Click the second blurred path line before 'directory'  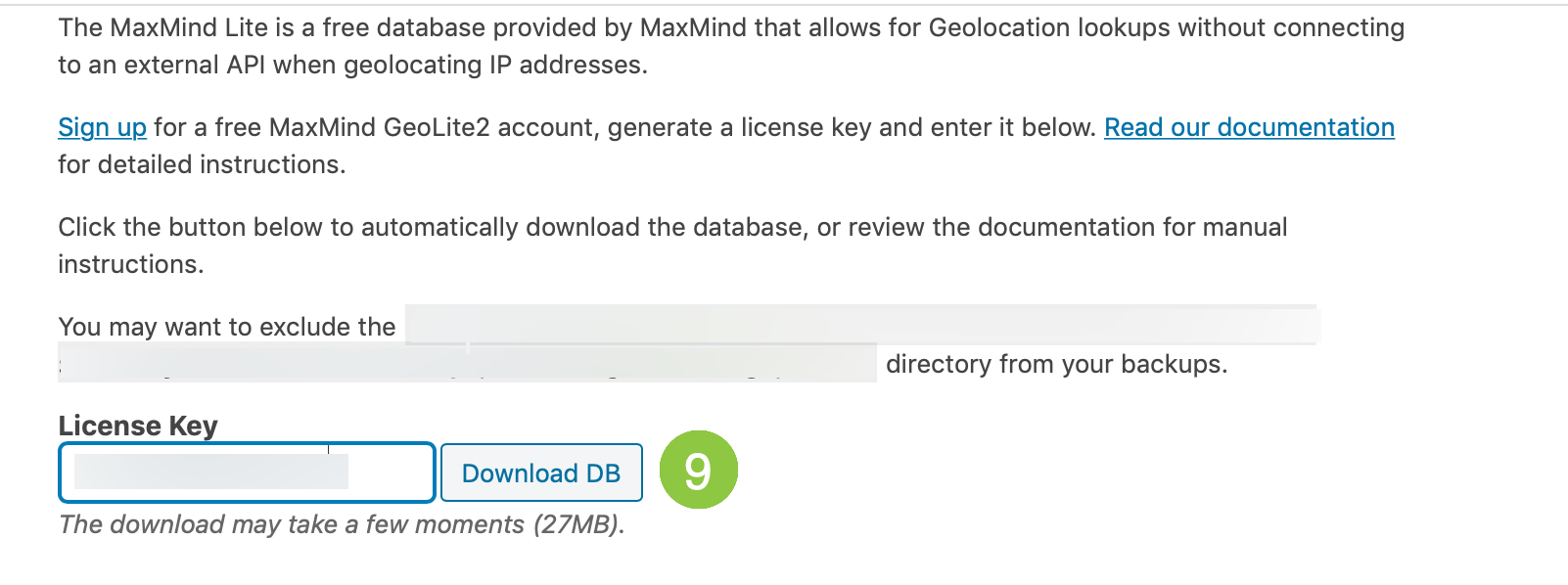pyautogui.click(x=468, y=363)
